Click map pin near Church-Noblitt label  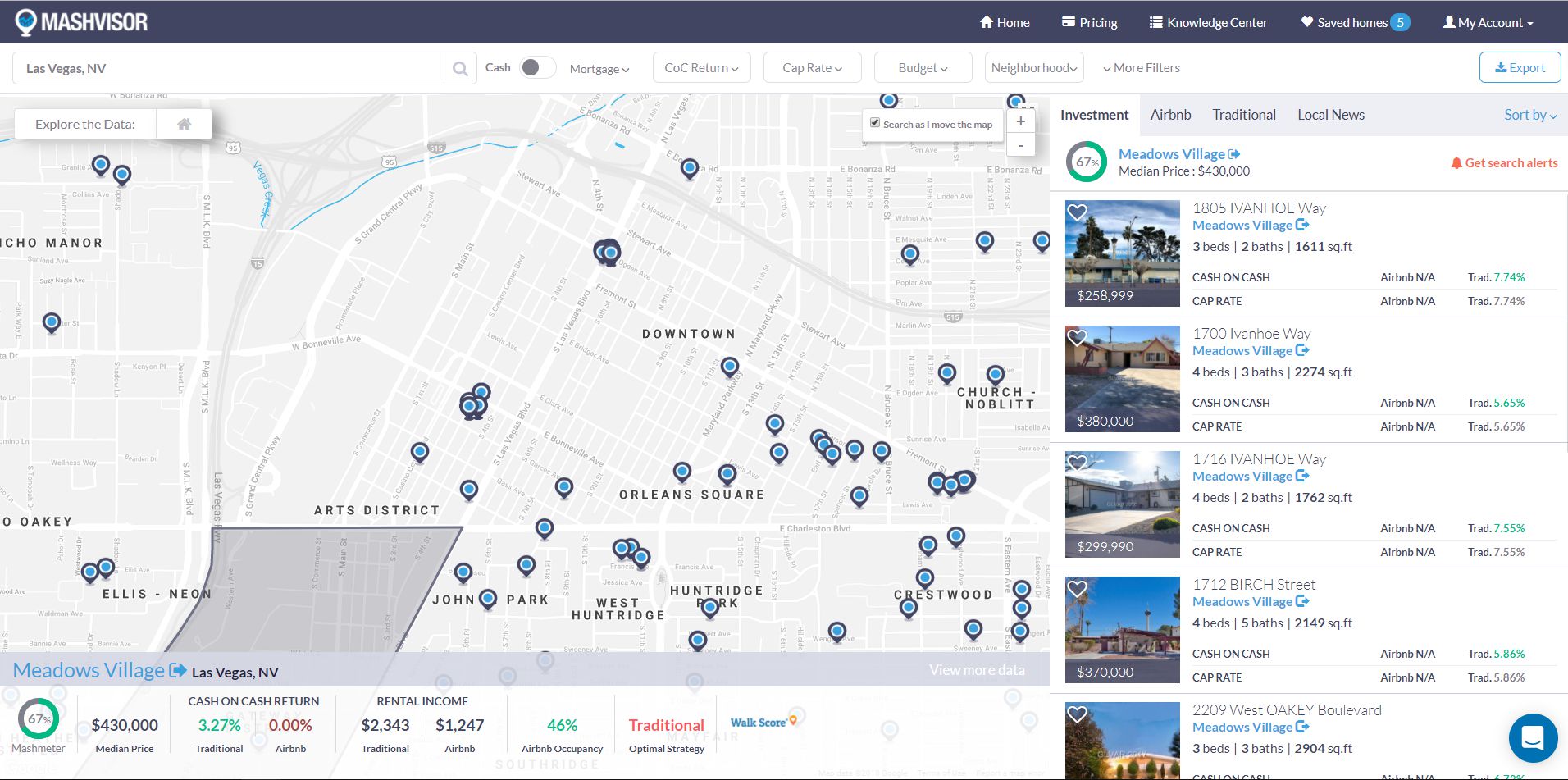click(995, 375)
